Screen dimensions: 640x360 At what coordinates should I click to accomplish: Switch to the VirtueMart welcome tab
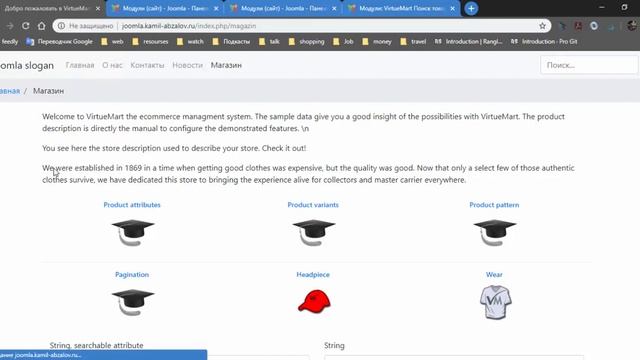click(47, 8)
